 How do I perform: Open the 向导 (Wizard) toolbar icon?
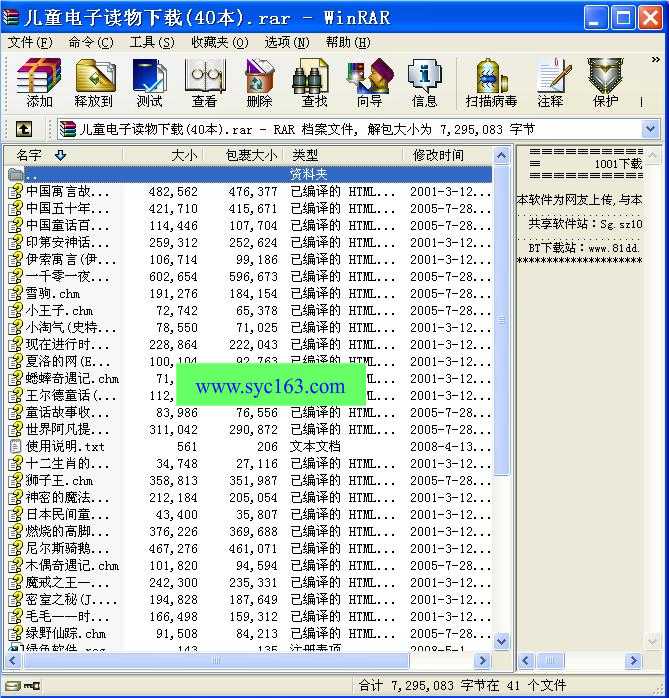pyautogui.click(x=369, y=82)
